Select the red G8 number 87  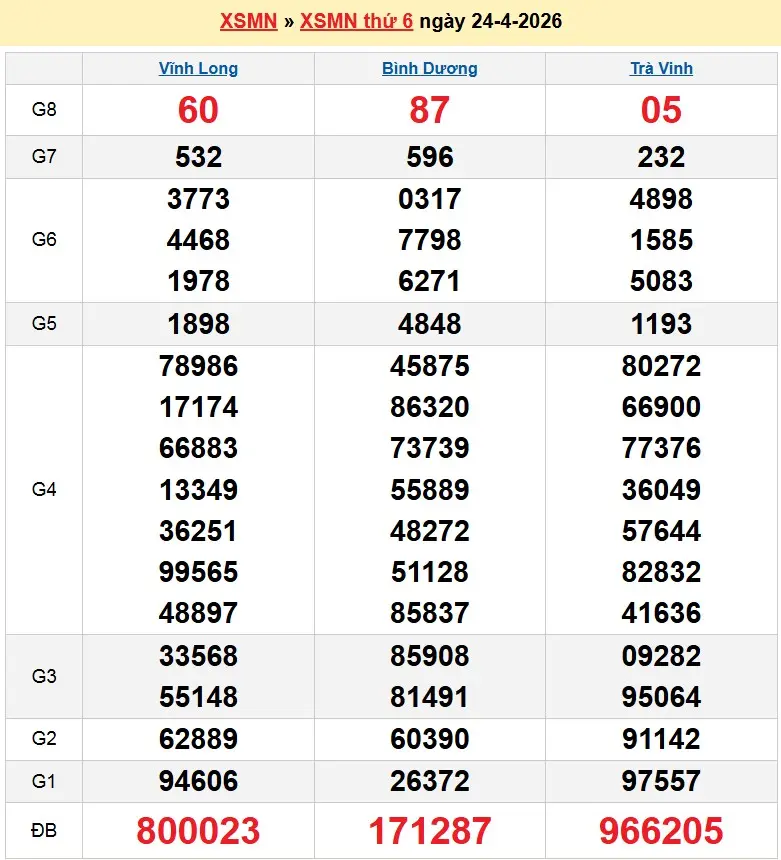[x=429, y=110]
